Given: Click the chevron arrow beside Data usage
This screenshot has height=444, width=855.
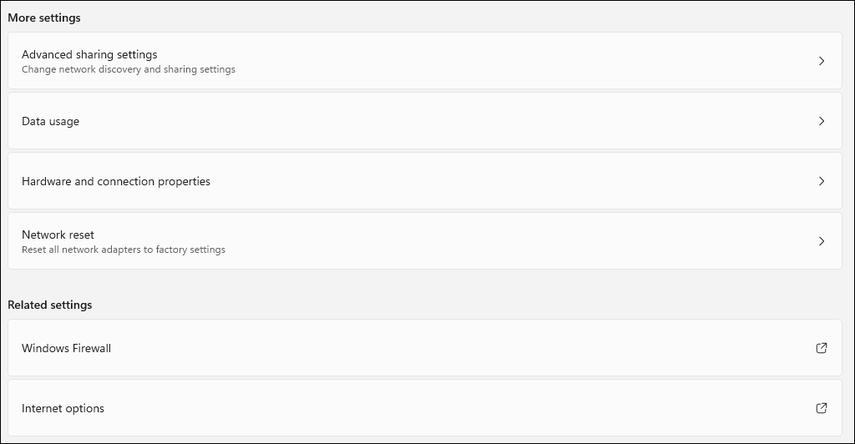Looking at the screenshot, I should 821,121.
